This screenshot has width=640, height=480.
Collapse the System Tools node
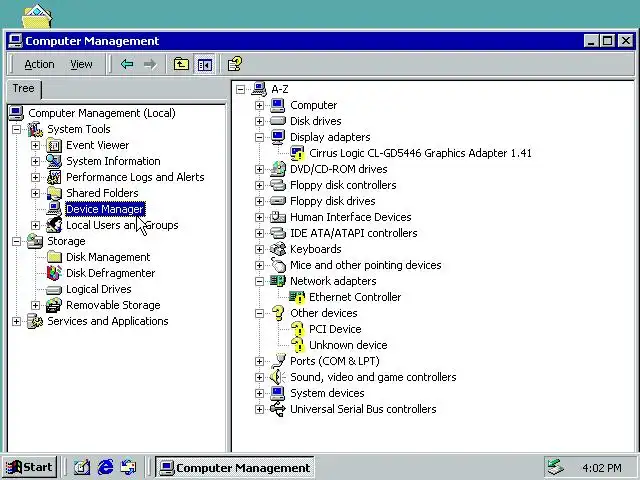(x=16, y=129)
